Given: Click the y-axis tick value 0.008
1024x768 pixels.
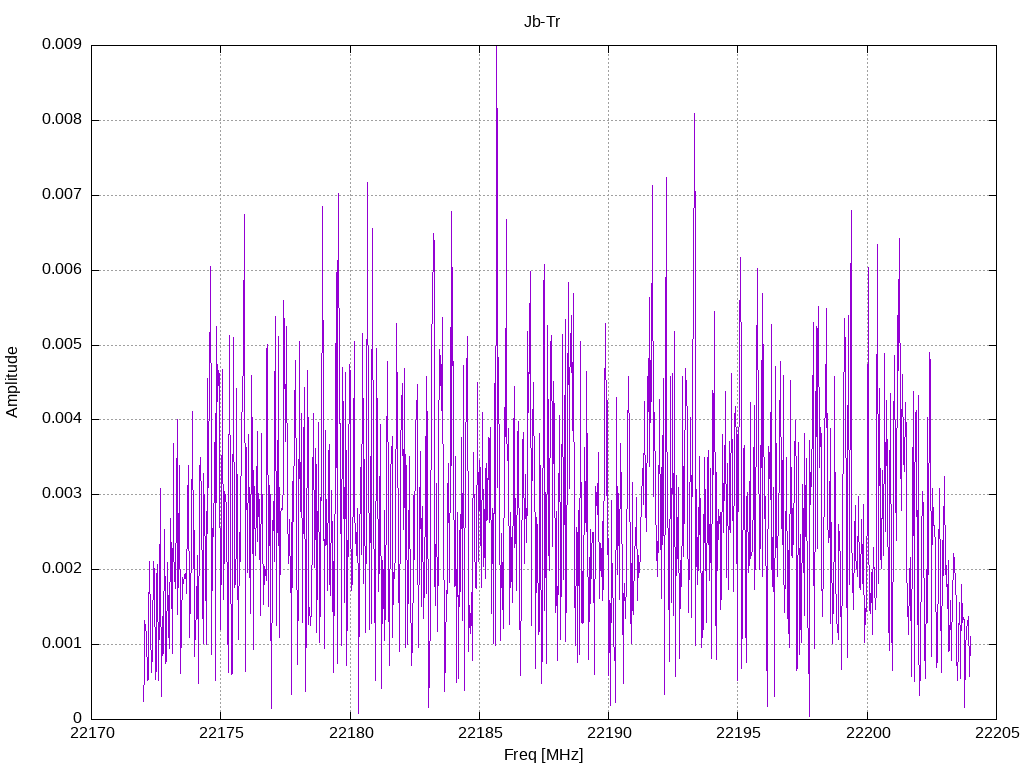Looking at the screenshot, I should coord(61,119).
